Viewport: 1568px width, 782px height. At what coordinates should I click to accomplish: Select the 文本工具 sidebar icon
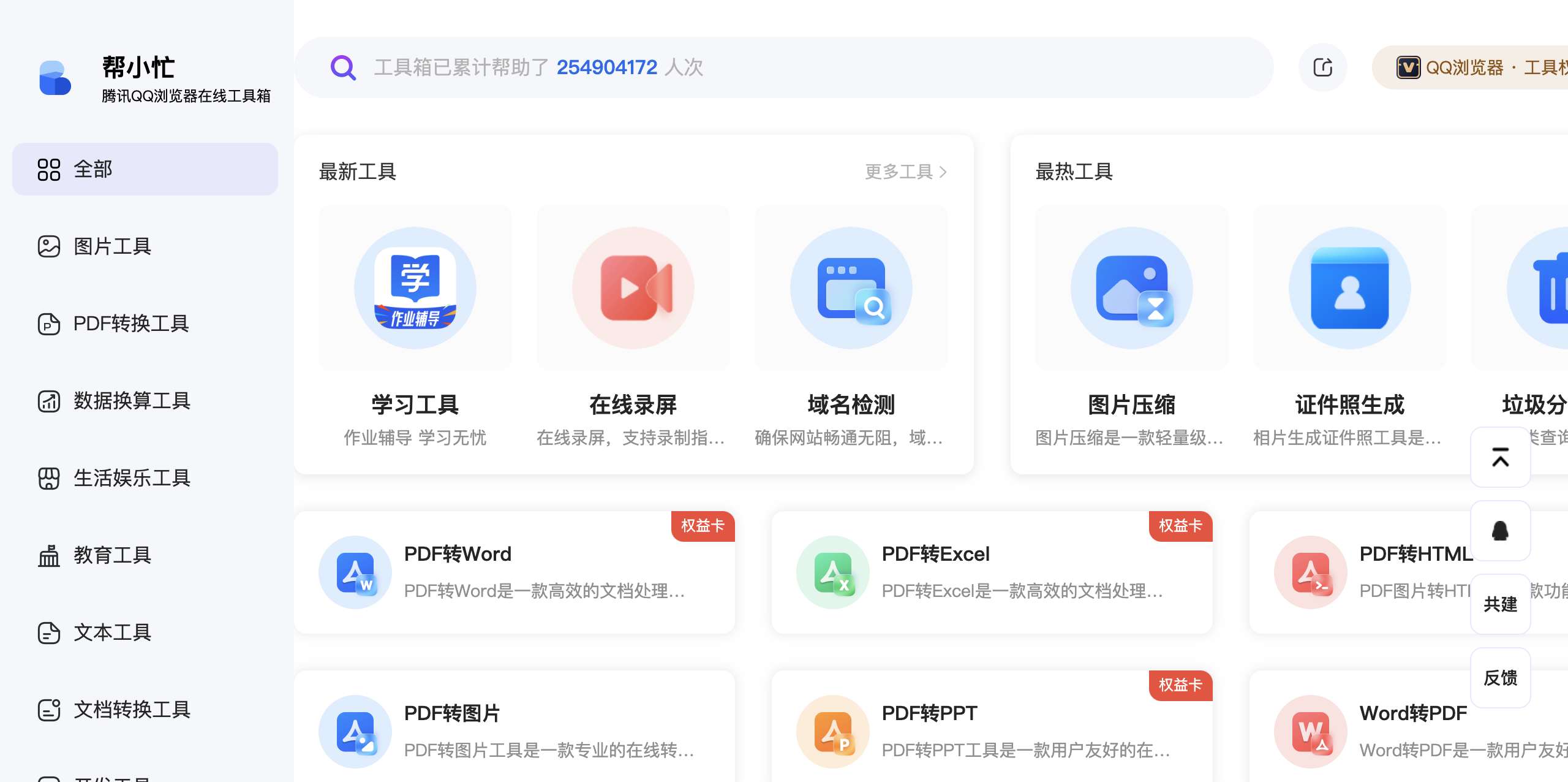pos(50,632)
